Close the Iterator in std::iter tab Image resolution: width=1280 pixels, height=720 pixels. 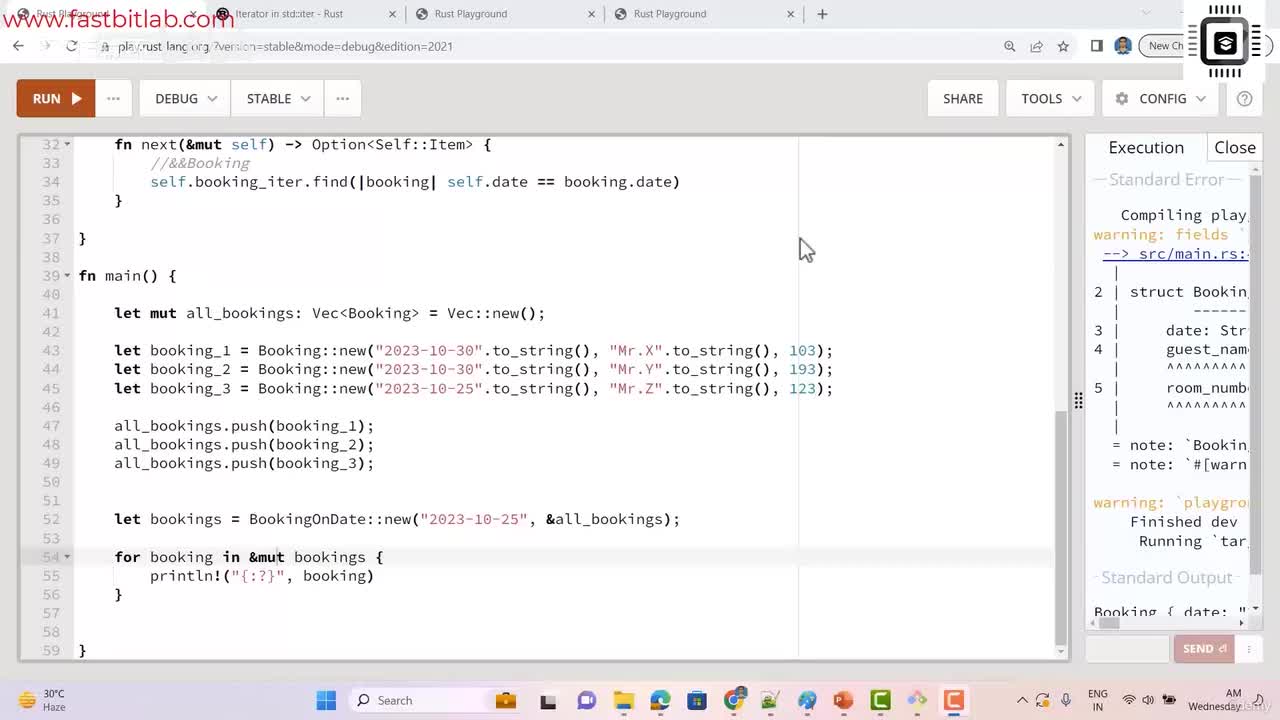pyautogui.click(x=391, y=14)
